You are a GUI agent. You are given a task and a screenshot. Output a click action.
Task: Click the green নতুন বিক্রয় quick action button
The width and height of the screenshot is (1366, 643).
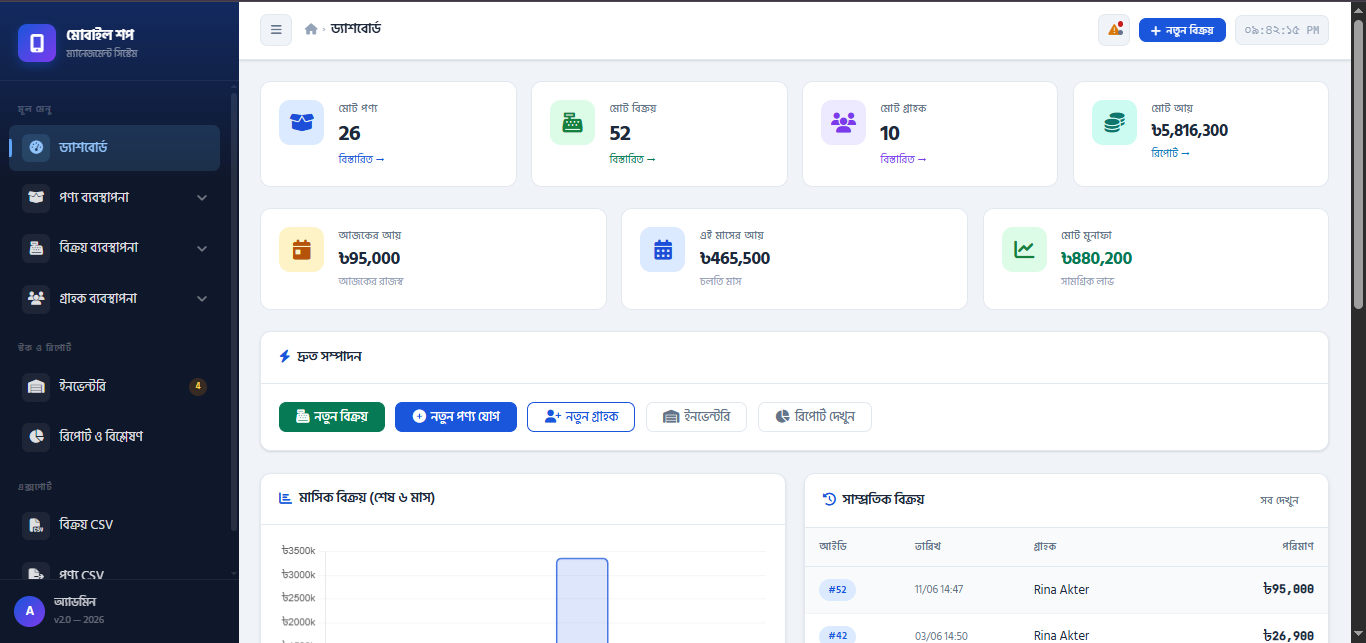coord(332,417)
